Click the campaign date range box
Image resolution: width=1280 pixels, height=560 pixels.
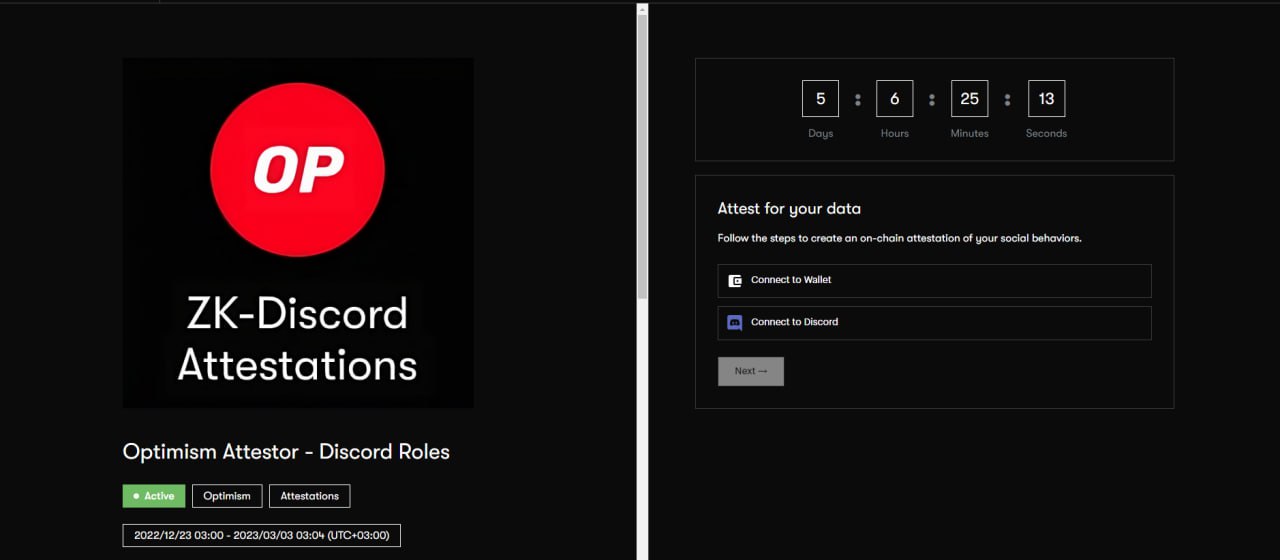coord(262,535)
